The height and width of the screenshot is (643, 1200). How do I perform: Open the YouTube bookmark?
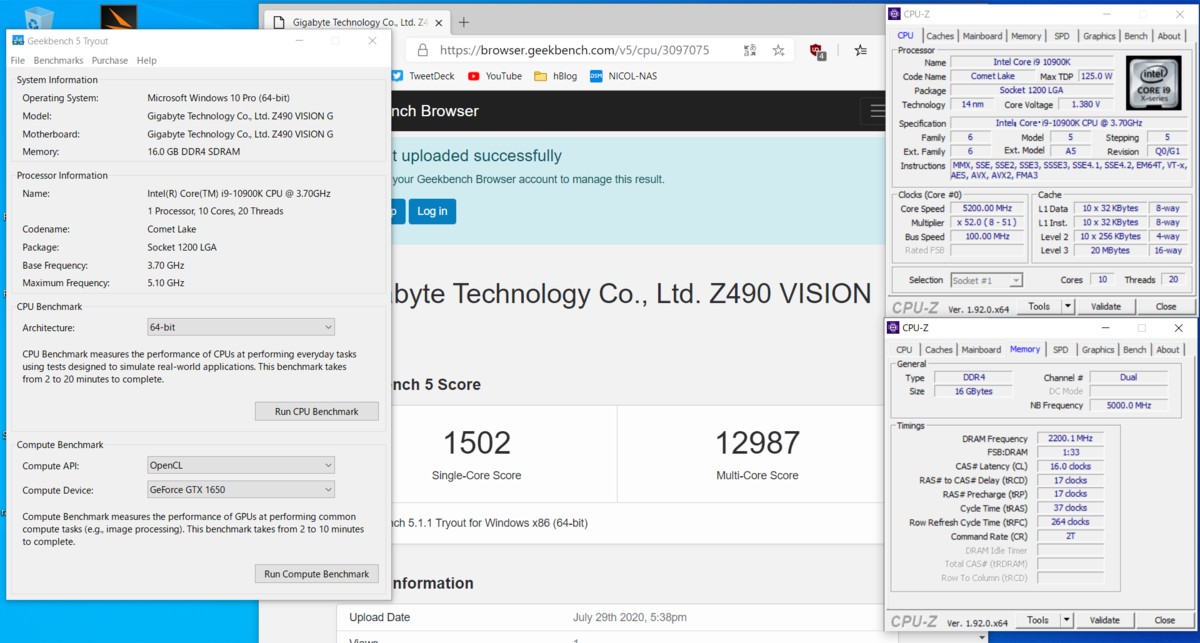point(495,76)
